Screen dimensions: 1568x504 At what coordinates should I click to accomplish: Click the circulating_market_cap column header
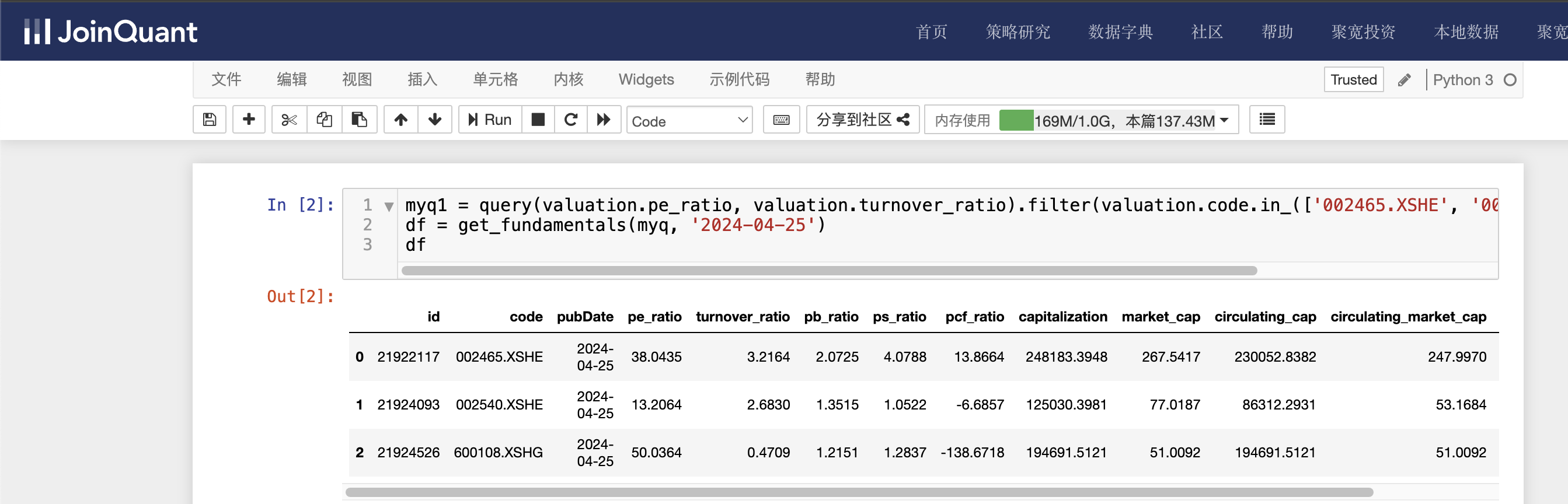pyautogui.click(x=1408, y=317)
